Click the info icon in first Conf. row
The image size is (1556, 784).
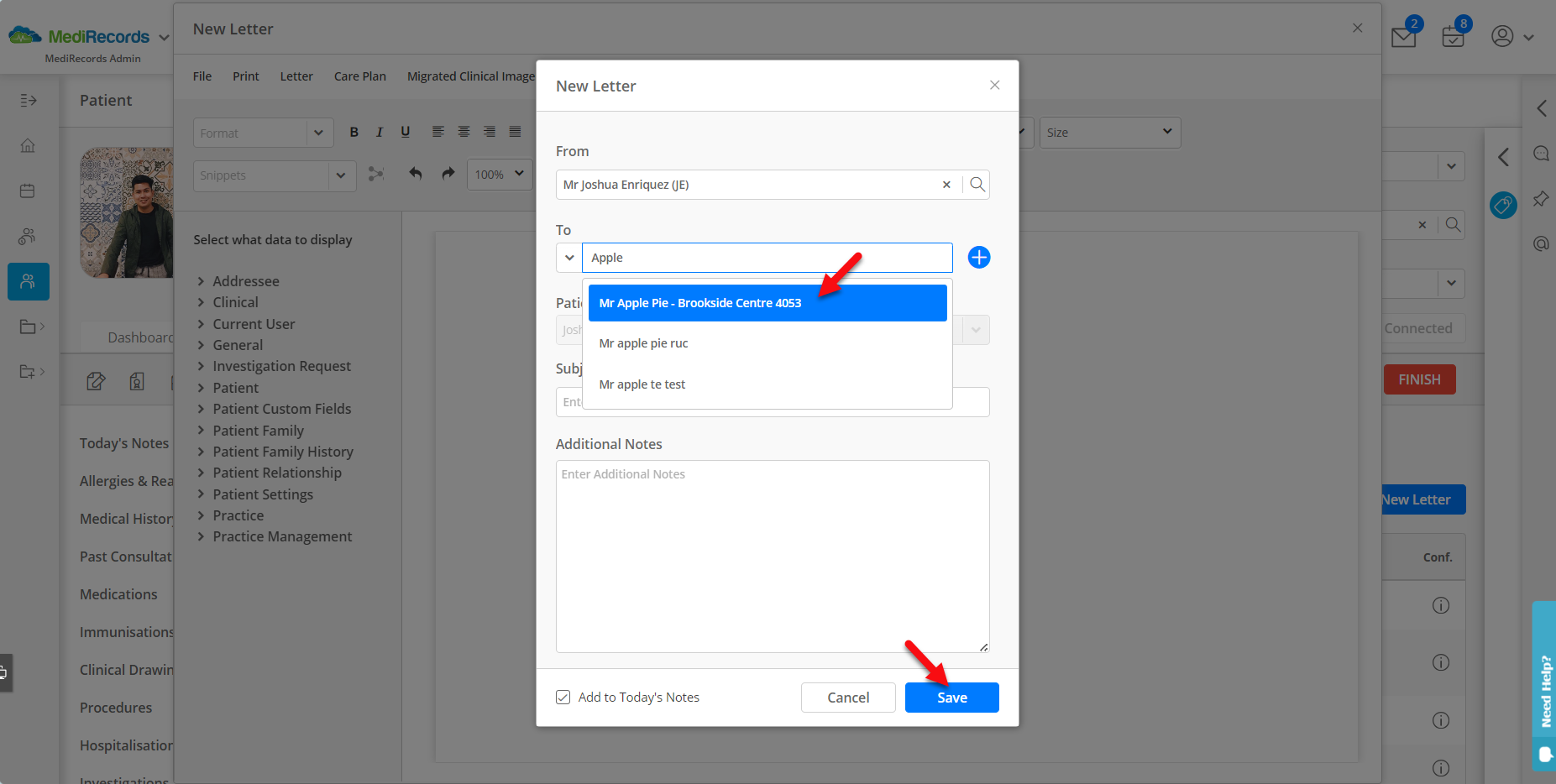(x=1441, y=605)
